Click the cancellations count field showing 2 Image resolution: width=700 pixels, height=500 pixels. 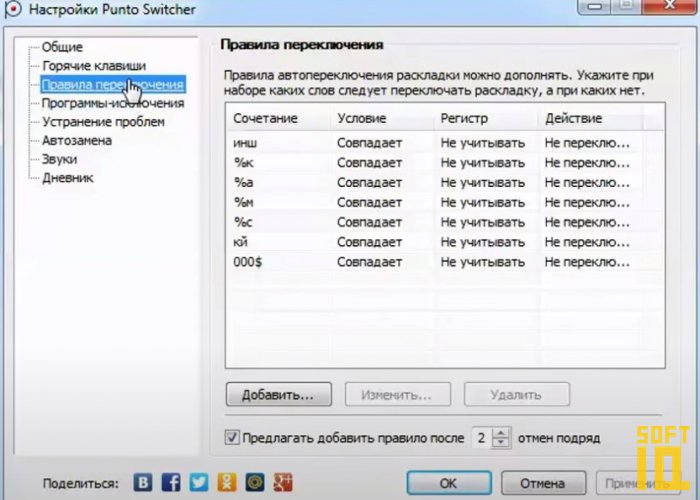click(482, 438)
